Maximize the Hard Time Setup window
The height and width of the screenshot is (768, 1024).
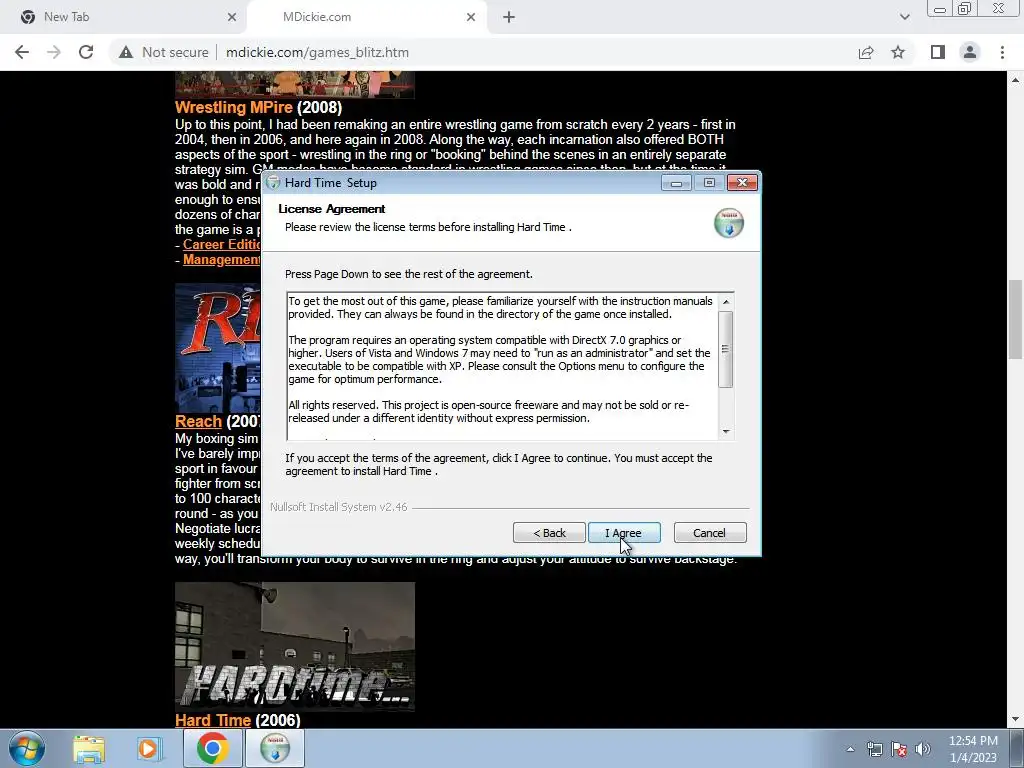[x=709, y=183]
